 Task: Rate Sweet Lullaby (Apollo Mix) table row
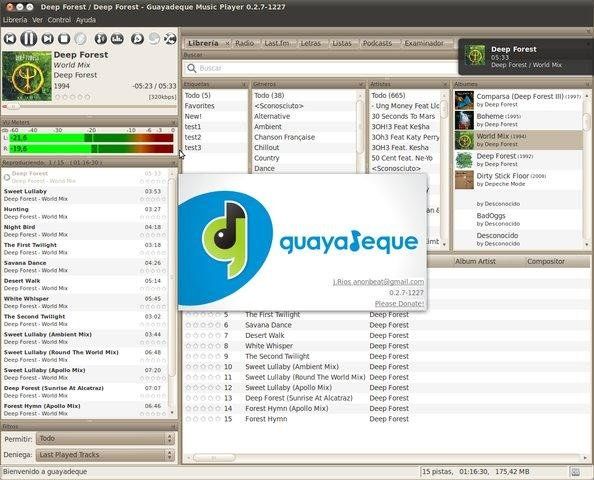(203, 388)
